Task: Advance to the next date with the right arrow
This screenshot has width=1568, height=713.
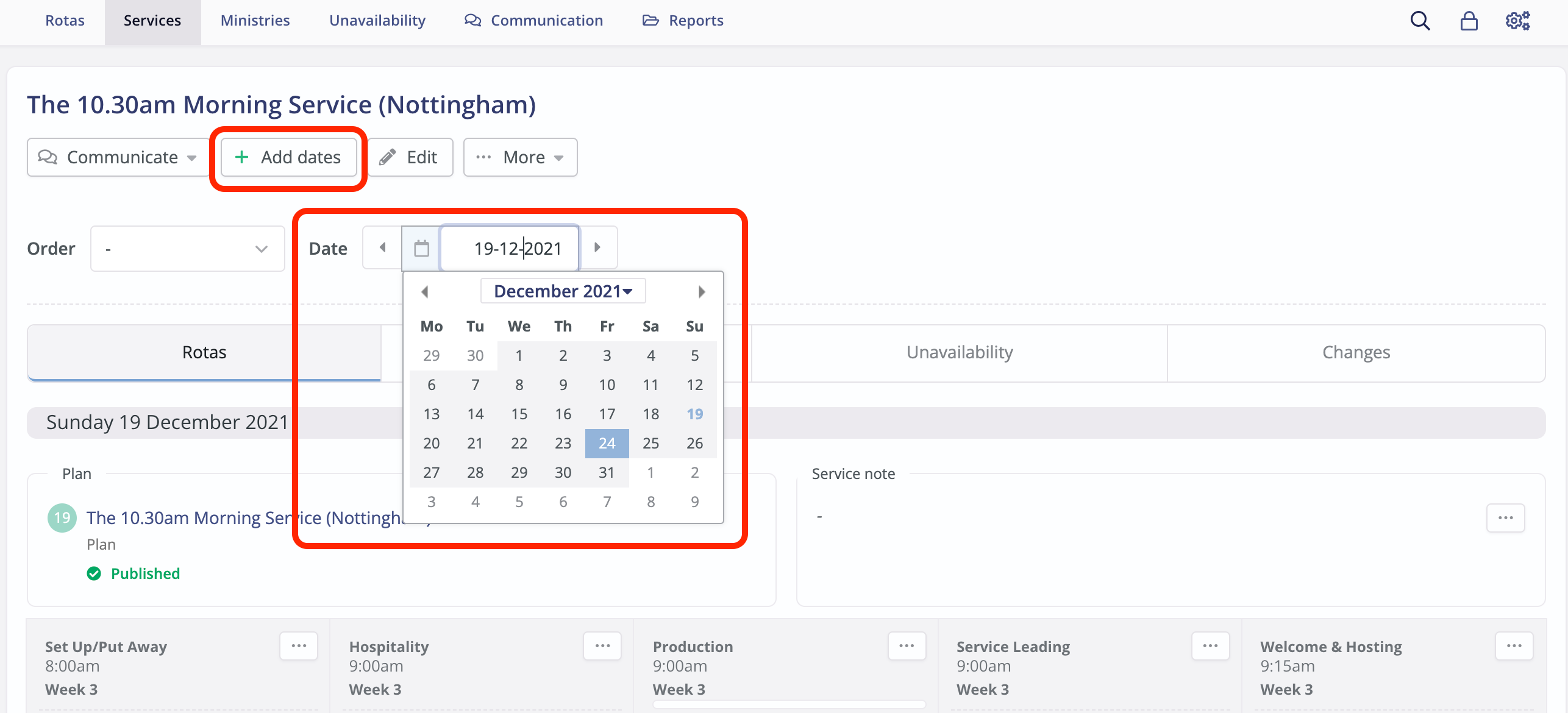Action: click(x=597, y=247)
